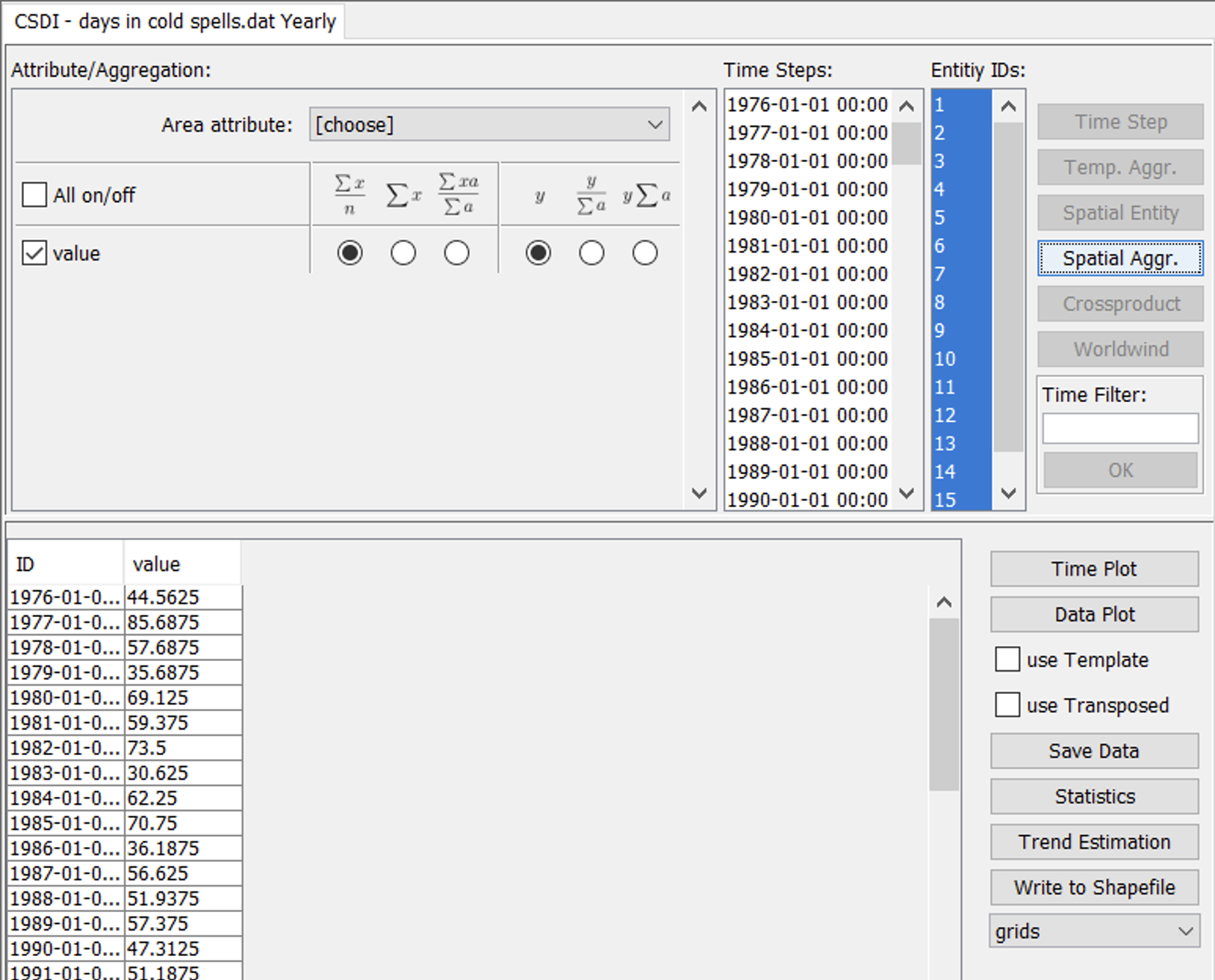Screen dimensions: 1215x980
Task: Open the Time Plot
Action: point(1093,569)
